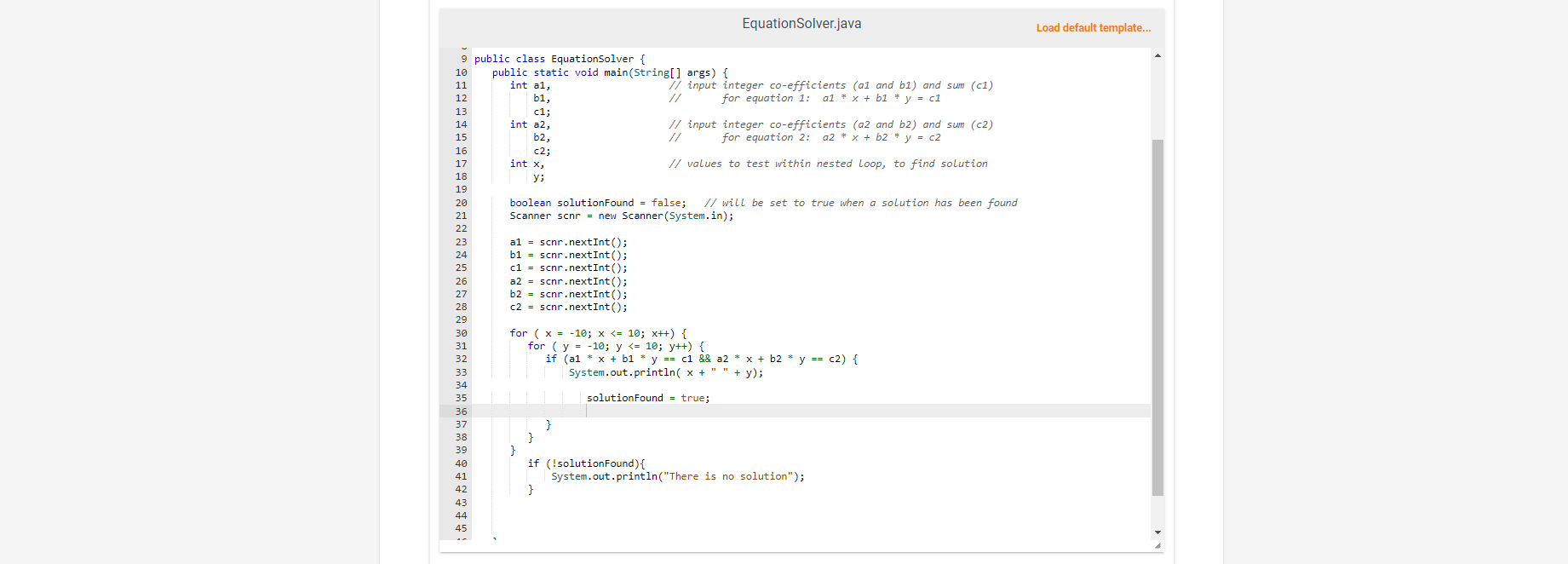Click the 'c2;' declaration on line 16
The width and height of the screenshot is (1568, 564).
(x=543, y=151)
